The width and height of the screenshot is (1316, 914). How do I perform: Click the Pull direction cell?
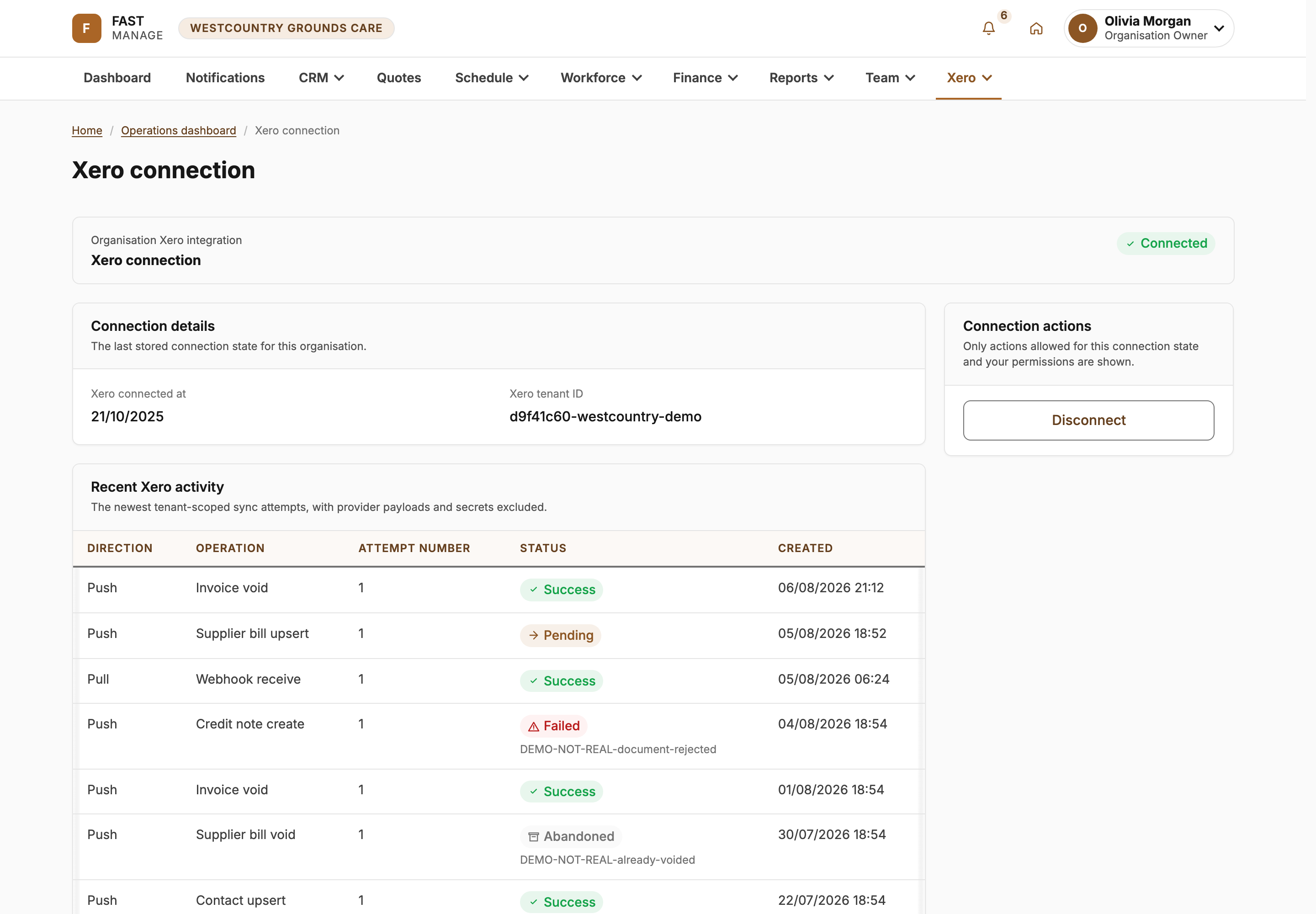98,679
